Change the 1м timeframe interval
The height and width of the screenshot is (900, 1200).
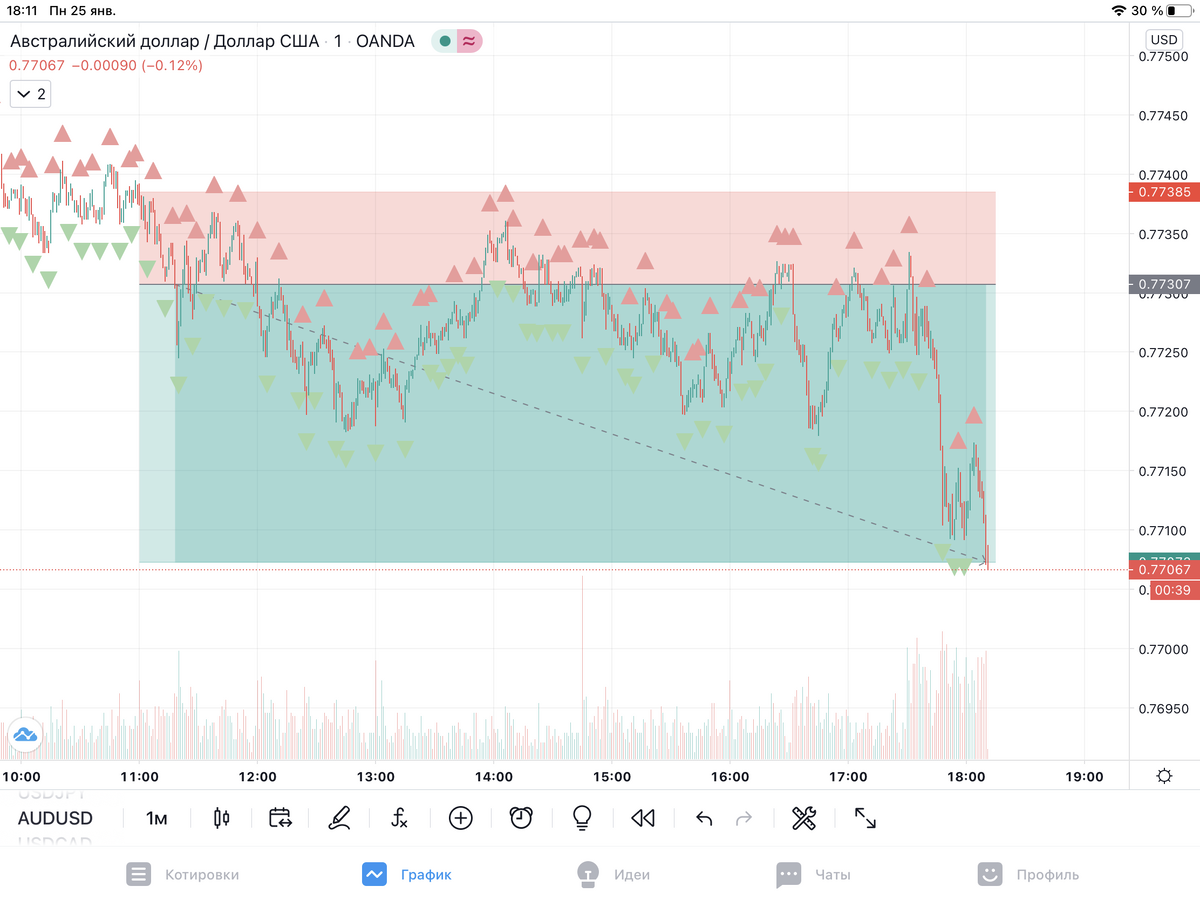point(156,818)
